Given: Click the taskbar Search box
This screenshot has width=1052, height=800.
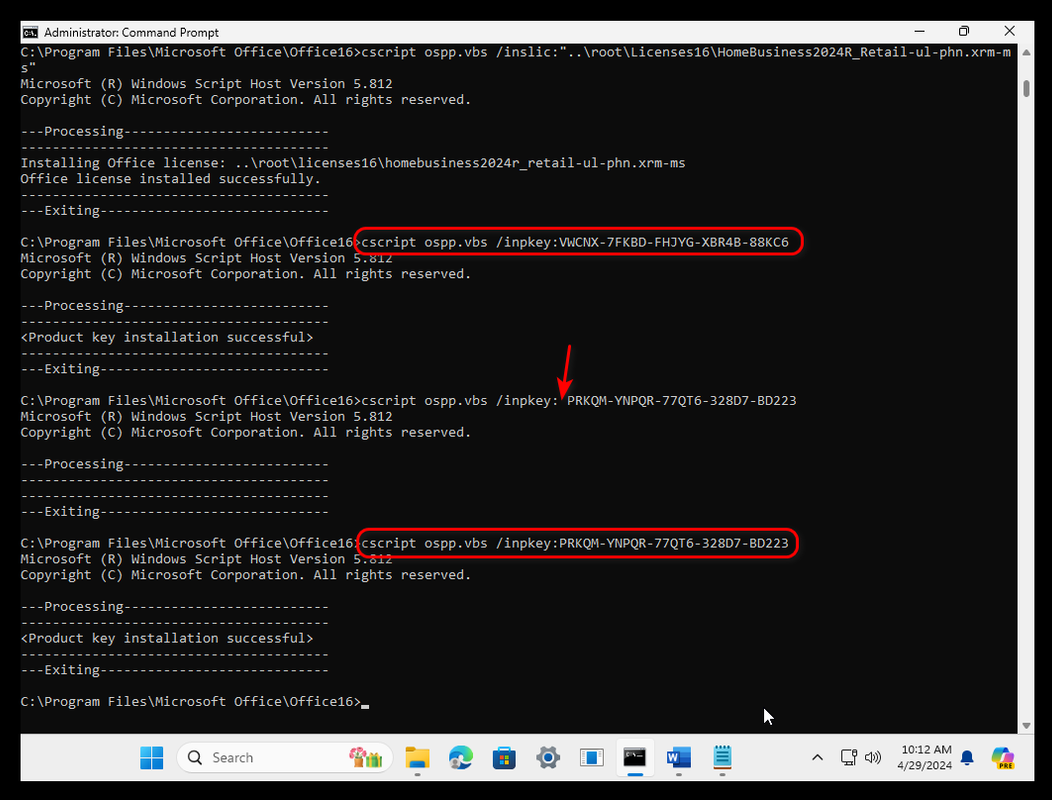Looking at the screenshot, I should point(284,758).
